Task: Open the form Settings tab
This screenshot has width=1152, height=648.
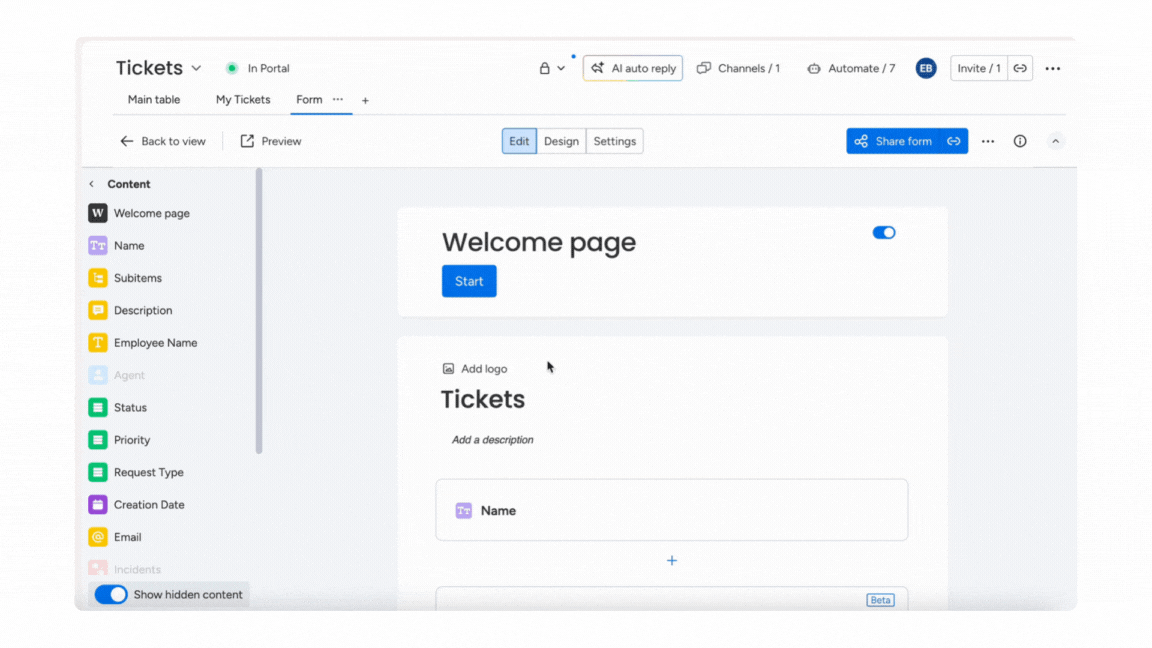Action: pos(615,141)
